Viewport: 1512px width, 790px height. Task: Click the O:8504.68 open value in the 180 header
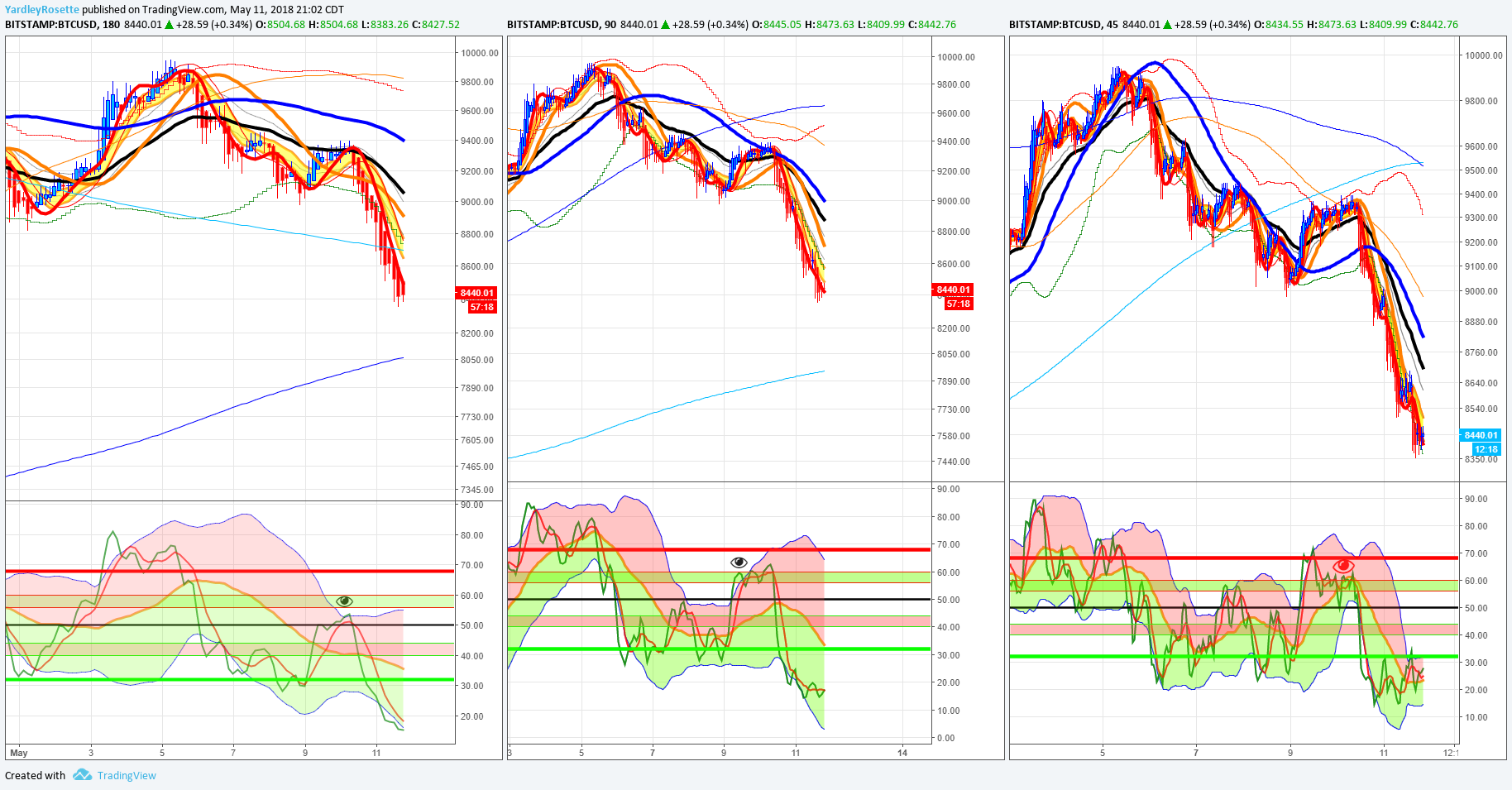coord(280,25)
